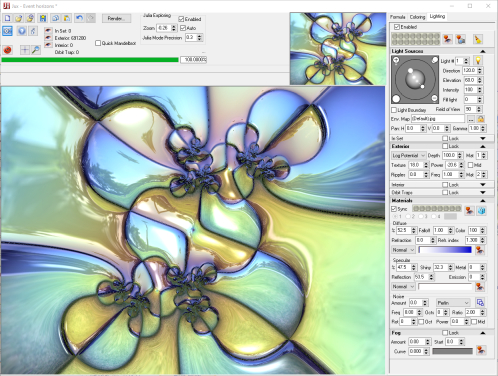Expand the Interior section
The width and height of the screenshot is (498, 376).
click(482, 185)
